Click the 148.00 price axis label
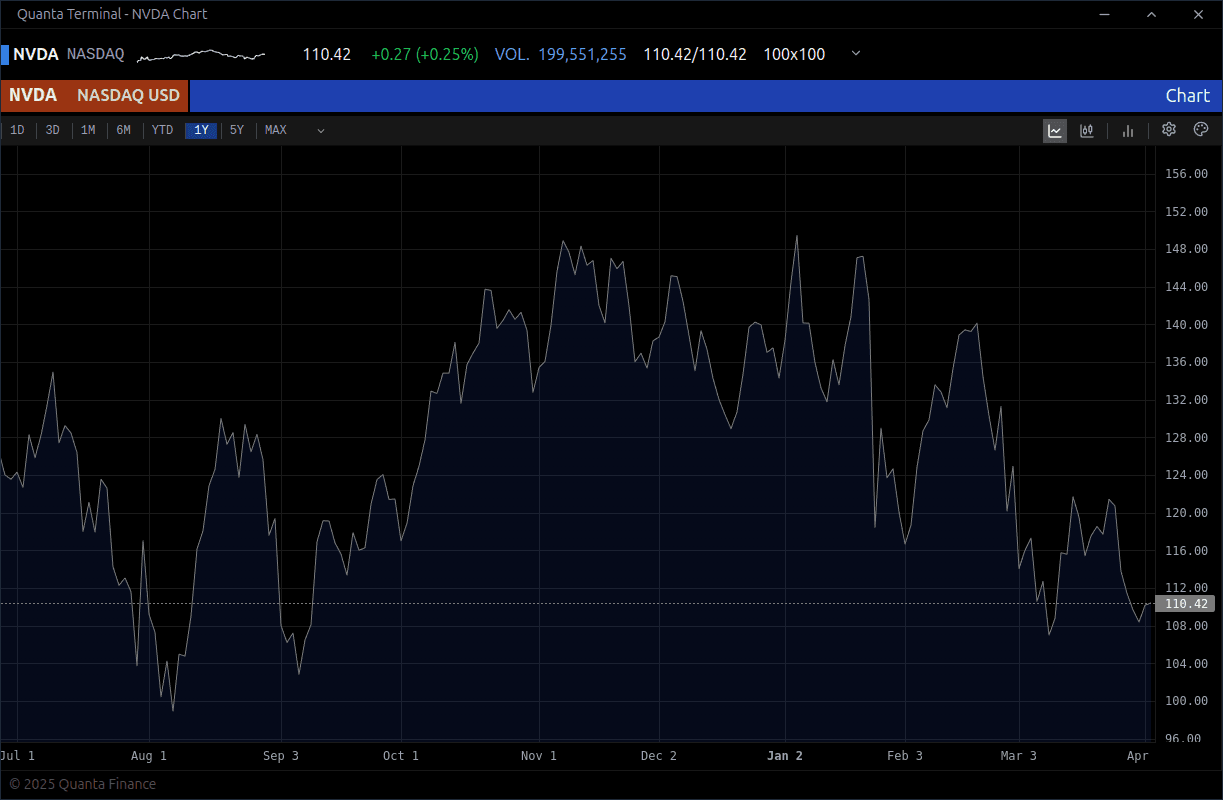1223x800 pixels. [x=1187, y=249]
